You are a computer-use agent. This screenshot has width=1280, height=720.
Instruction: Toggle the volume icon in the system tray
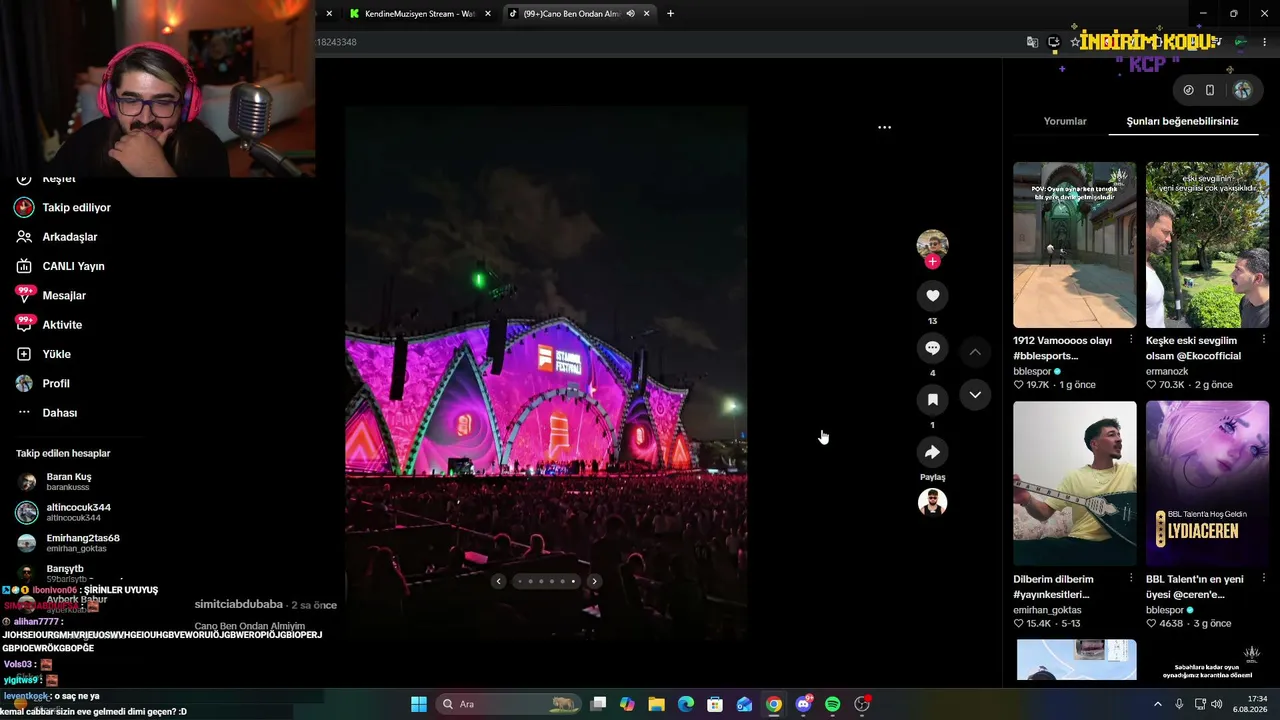[1217, 704]
